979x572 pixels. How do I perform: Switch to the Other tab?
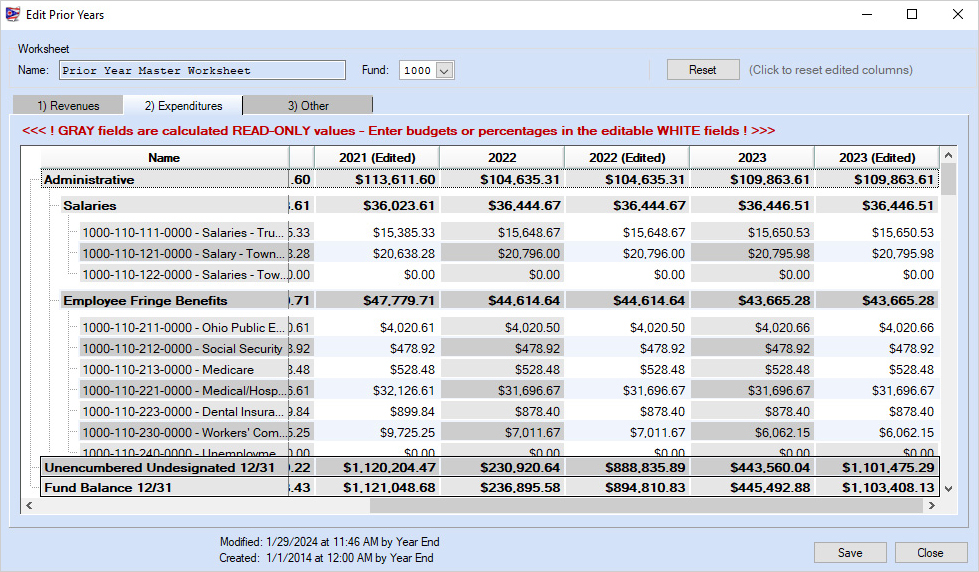(308, 106)
